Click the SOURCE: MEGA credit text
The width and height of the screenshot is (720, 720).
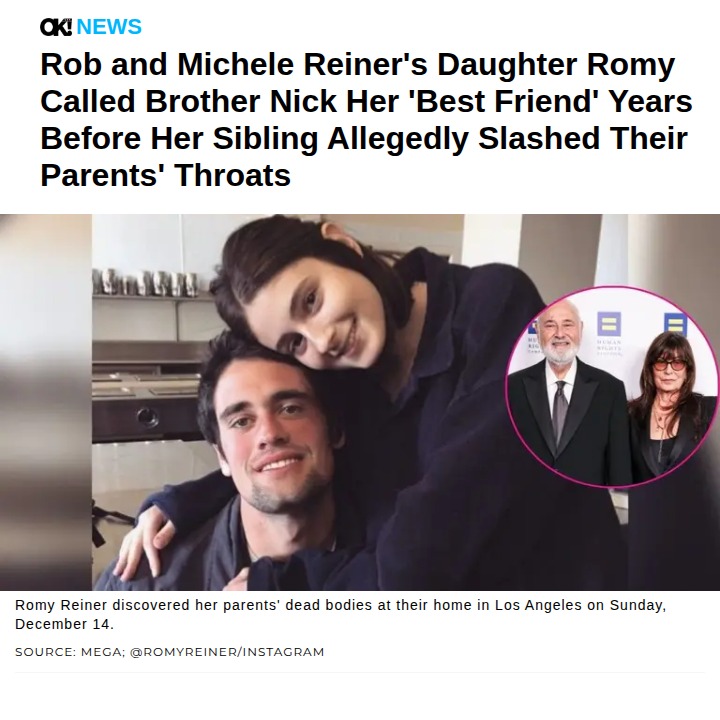tap(67, 652)
